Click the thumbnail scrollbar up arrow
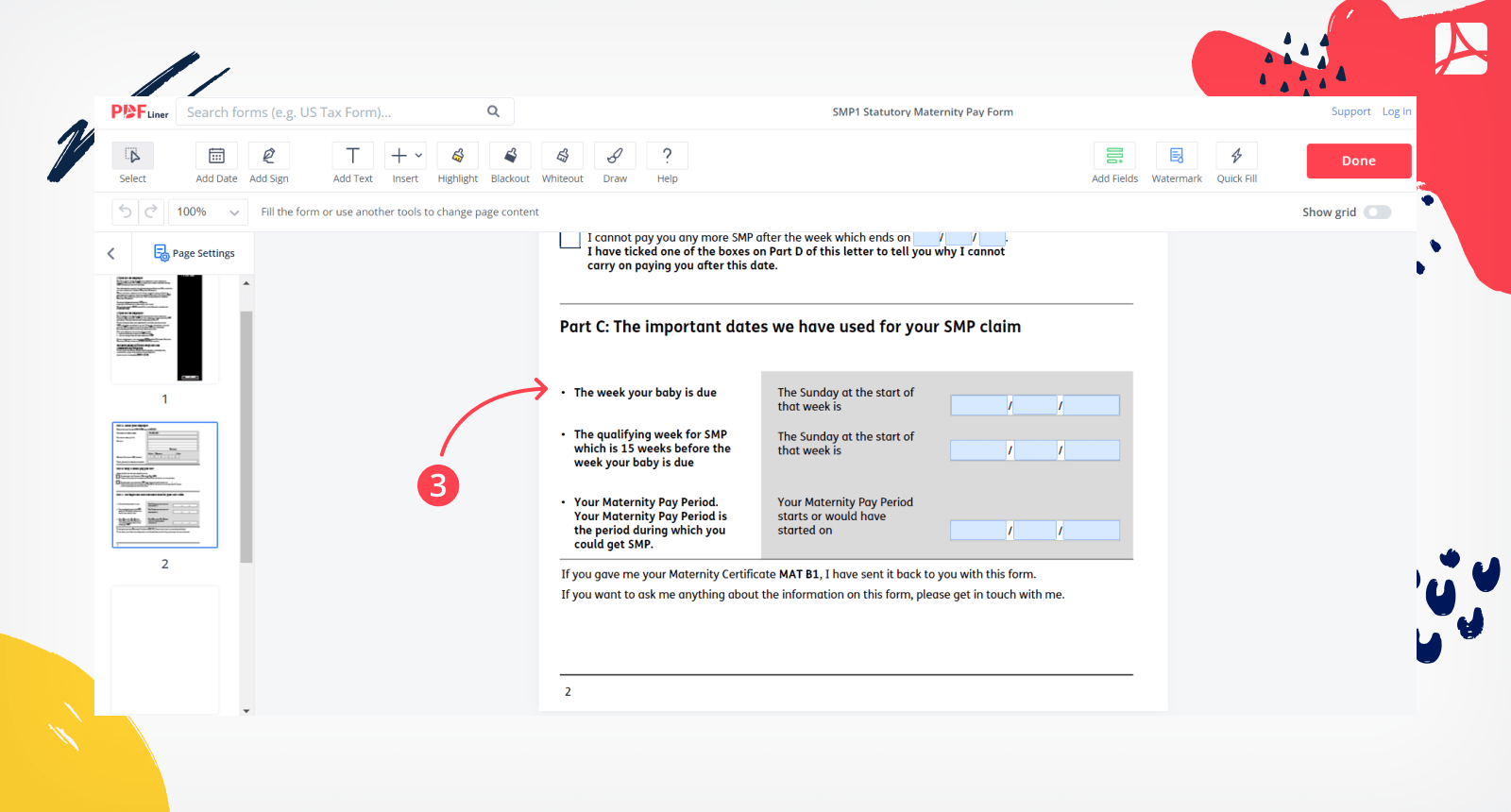 (246, 283)
